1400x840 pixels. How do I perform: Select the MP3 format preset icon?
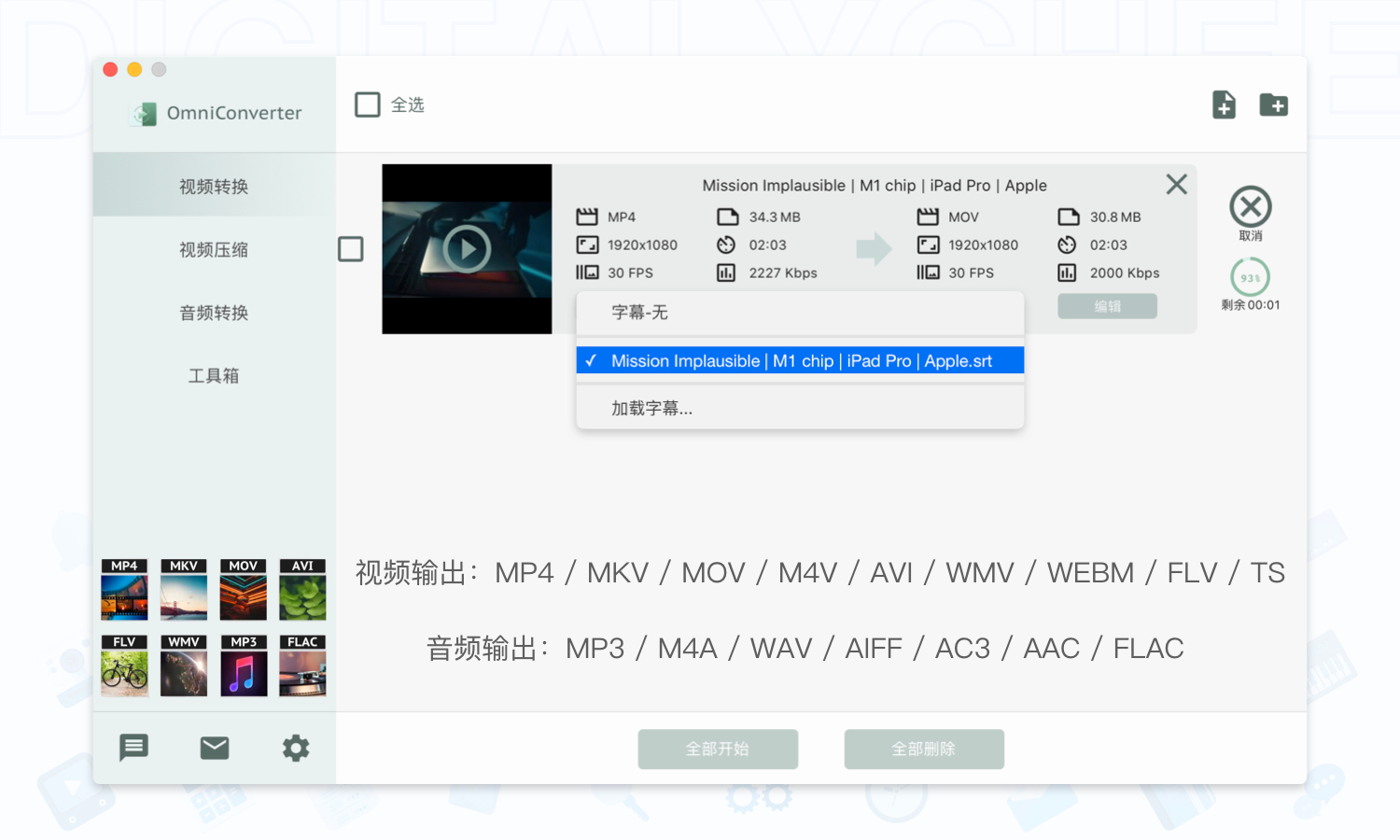[244, 665]
